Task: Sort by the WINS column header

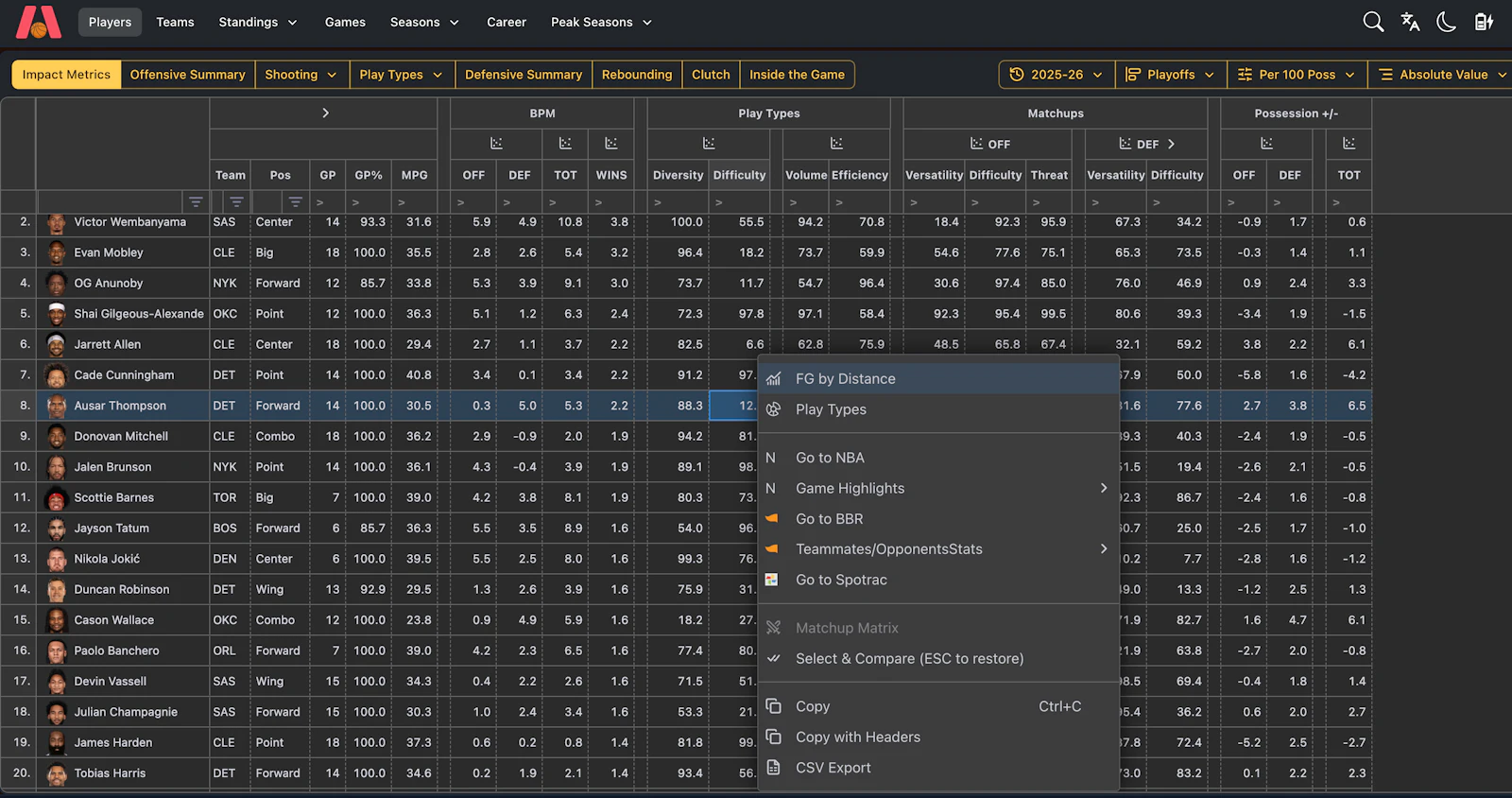Action: [611, 175]
